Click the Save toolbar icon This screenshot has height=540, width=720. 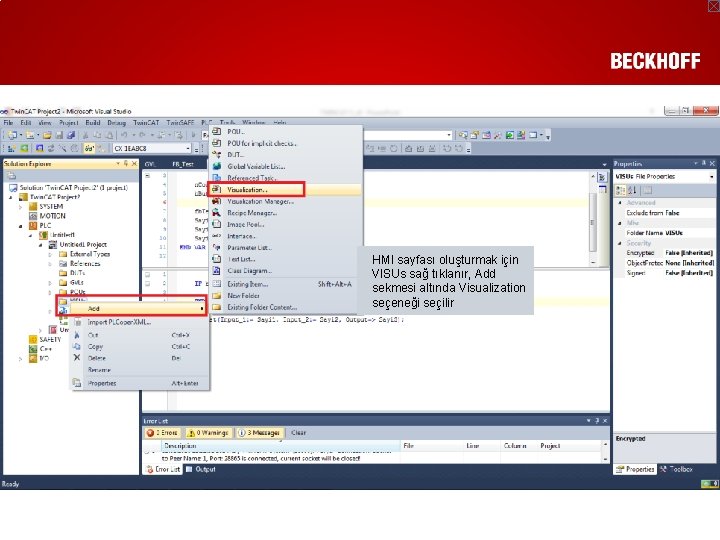[59, 135]
